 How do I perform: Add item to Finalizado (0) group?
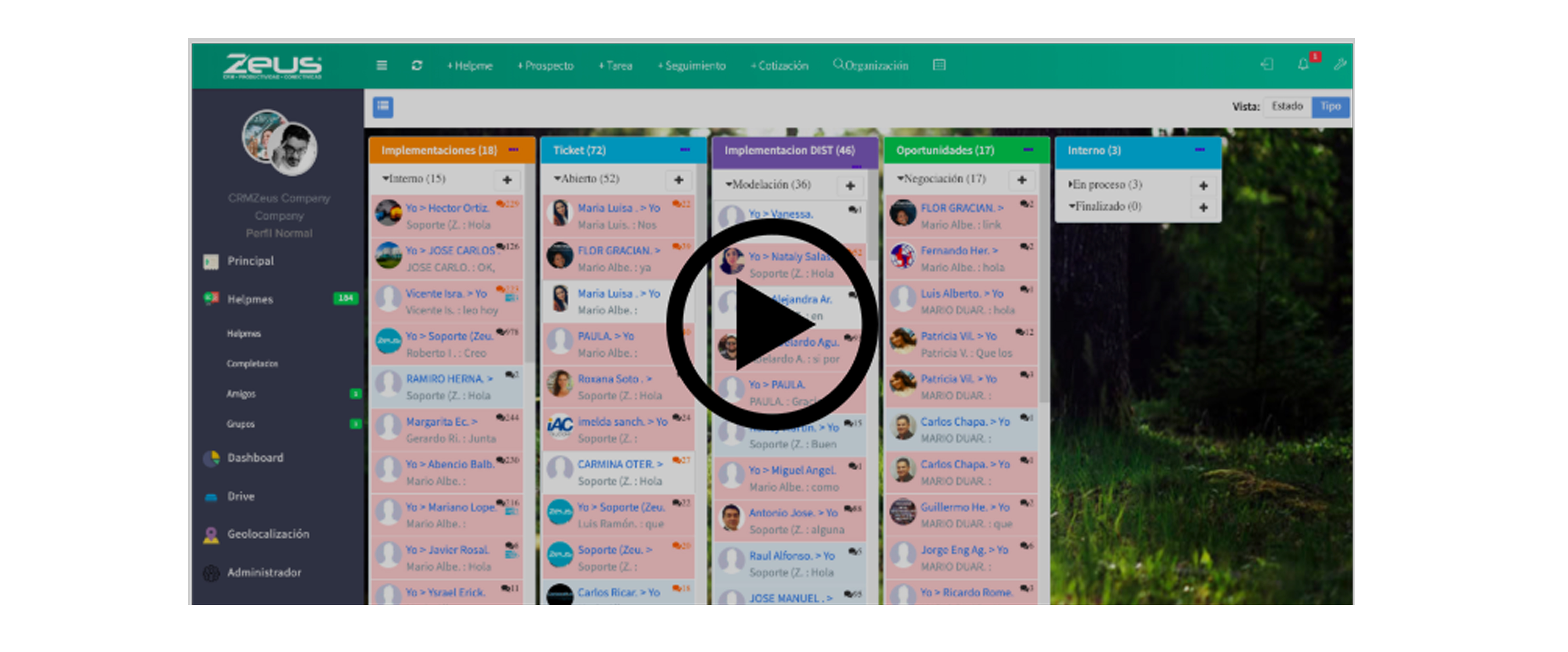point(1203,207)
